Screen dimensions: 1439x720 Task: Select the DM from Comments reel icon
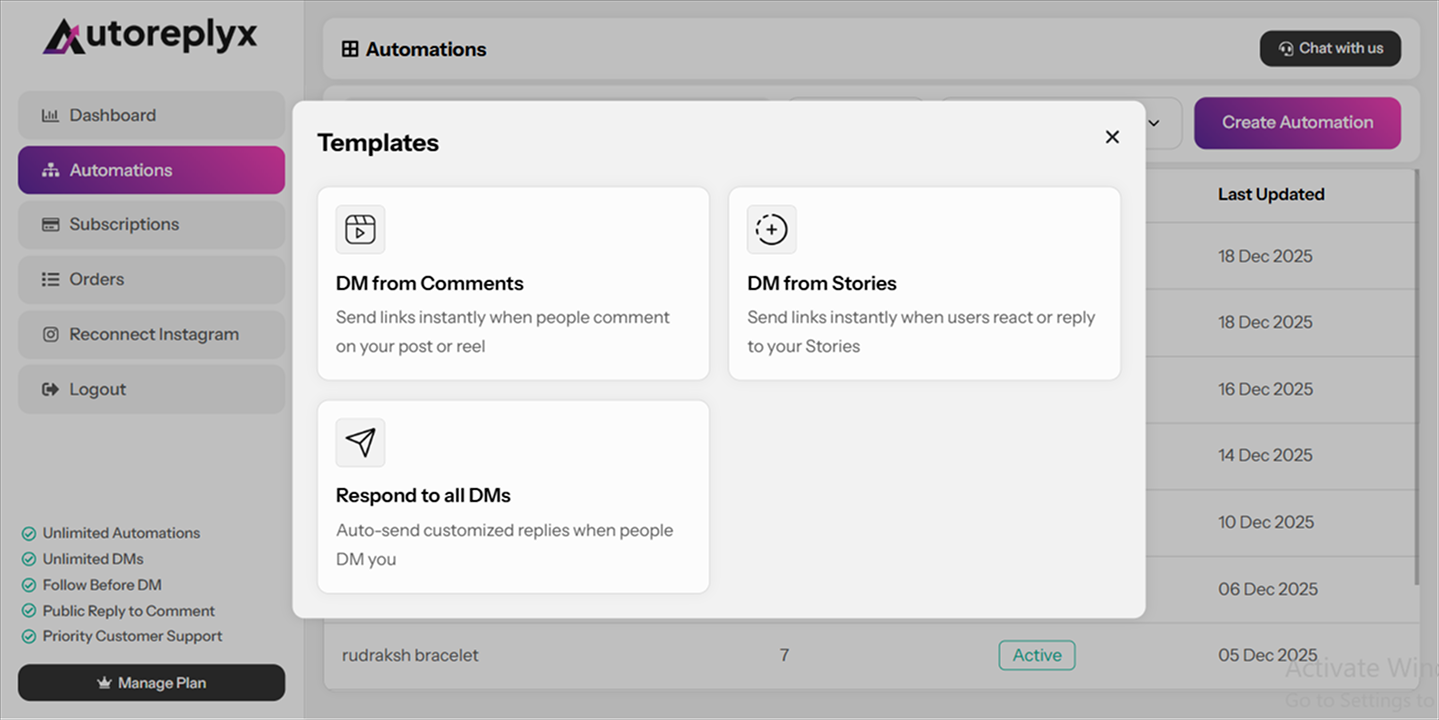[x=360, y=229]
